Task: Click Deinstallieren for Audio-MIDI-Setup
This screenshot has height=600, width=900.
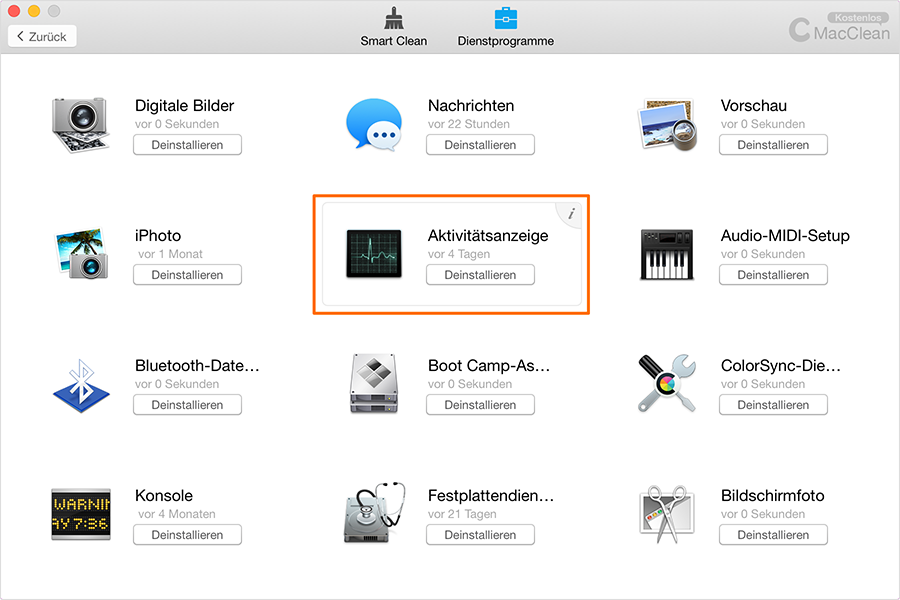Action: pos(773,274)
